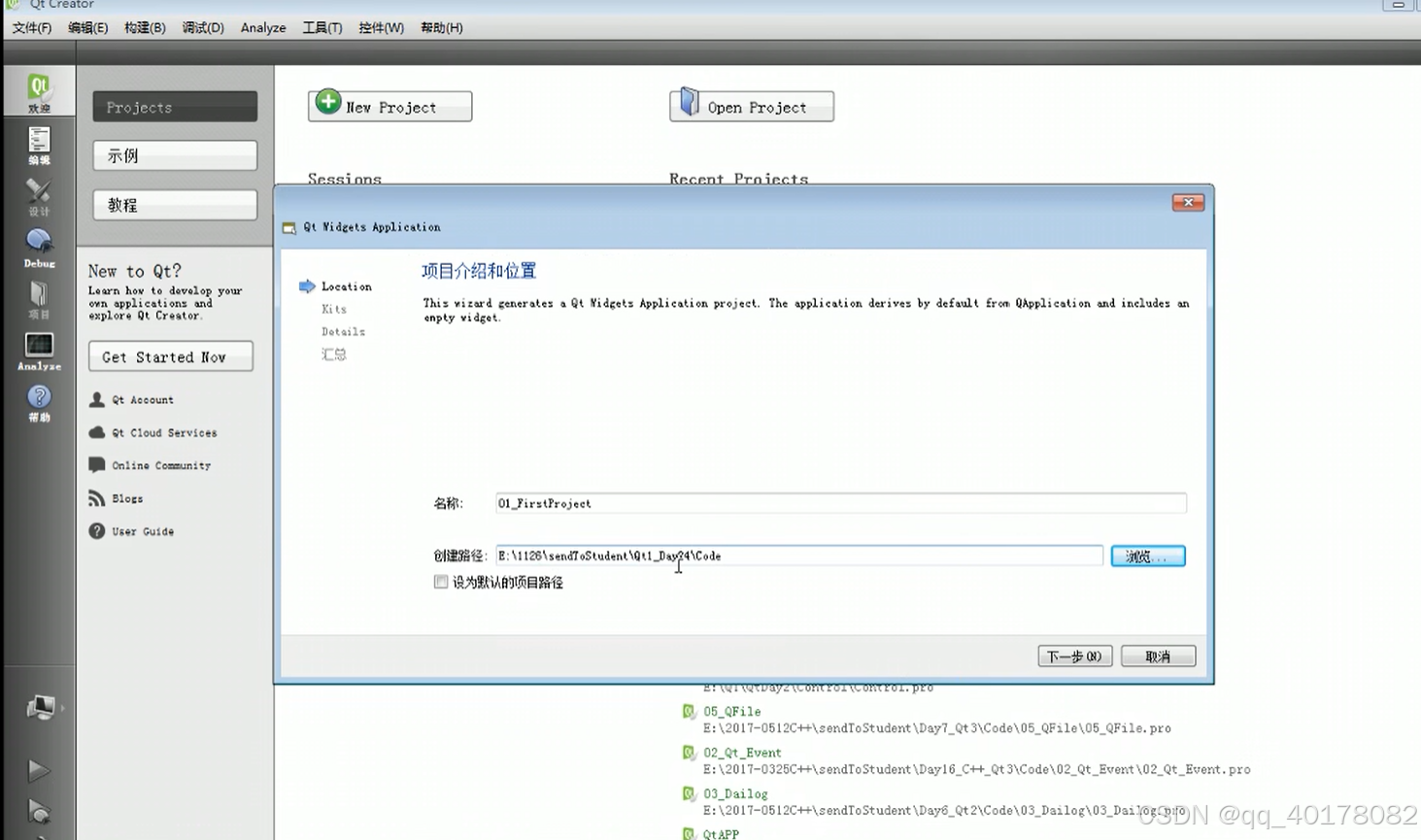
Task: Start debugging with bug play icon
Action: point(39,811)
